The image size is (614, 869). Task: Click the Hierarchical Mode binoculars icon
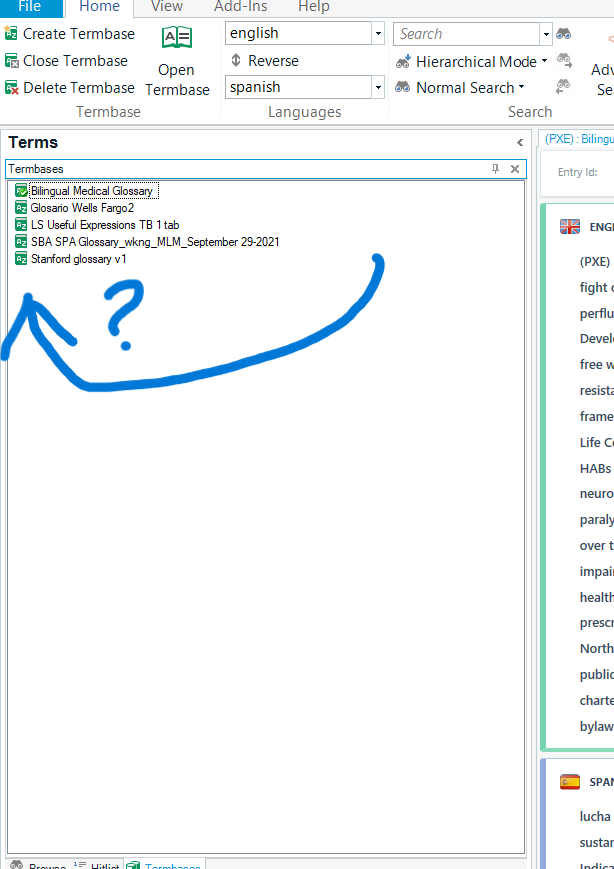click(403, 61)
